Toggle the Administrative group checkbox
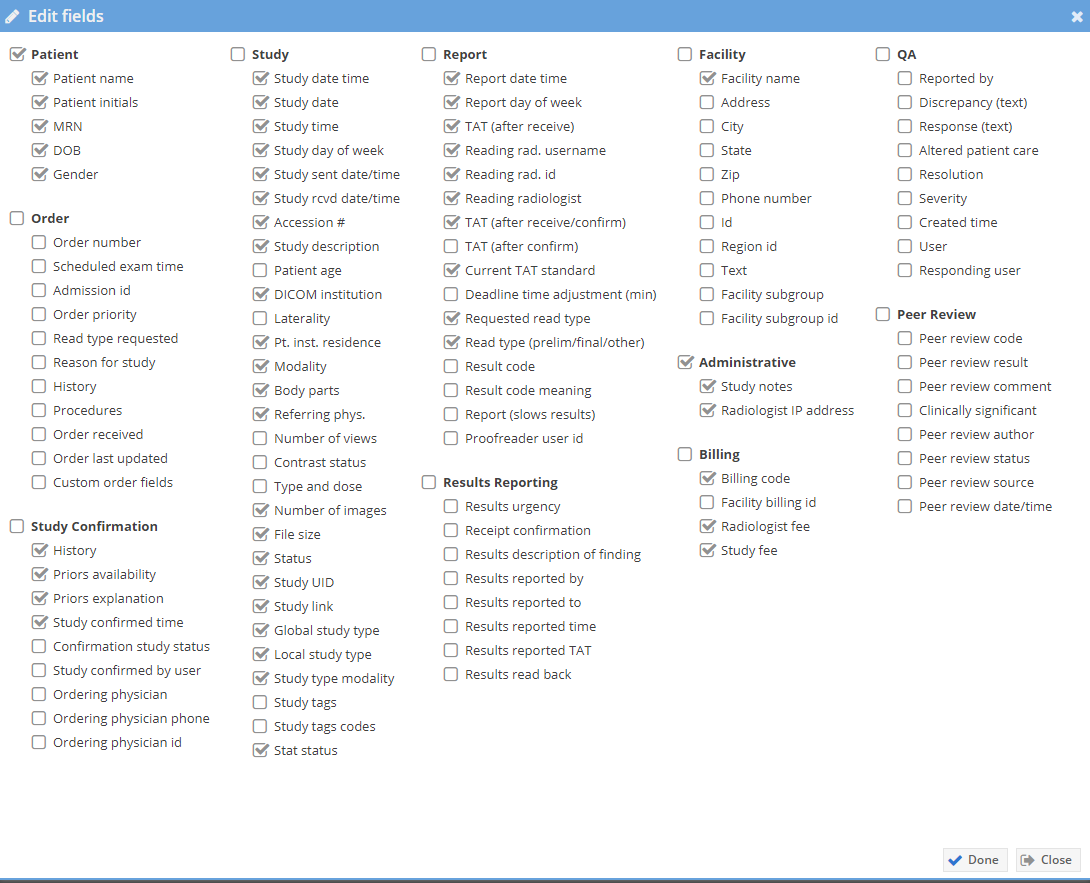1090x883 pixels. (685, 362)
